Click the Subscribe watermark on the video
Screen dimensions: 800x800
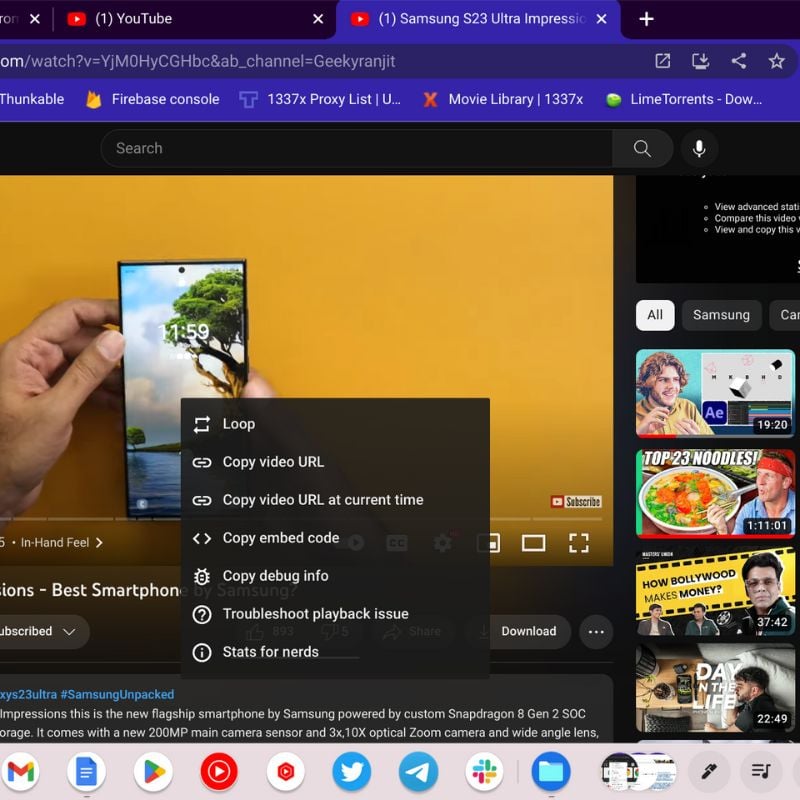tap(576, 502)
